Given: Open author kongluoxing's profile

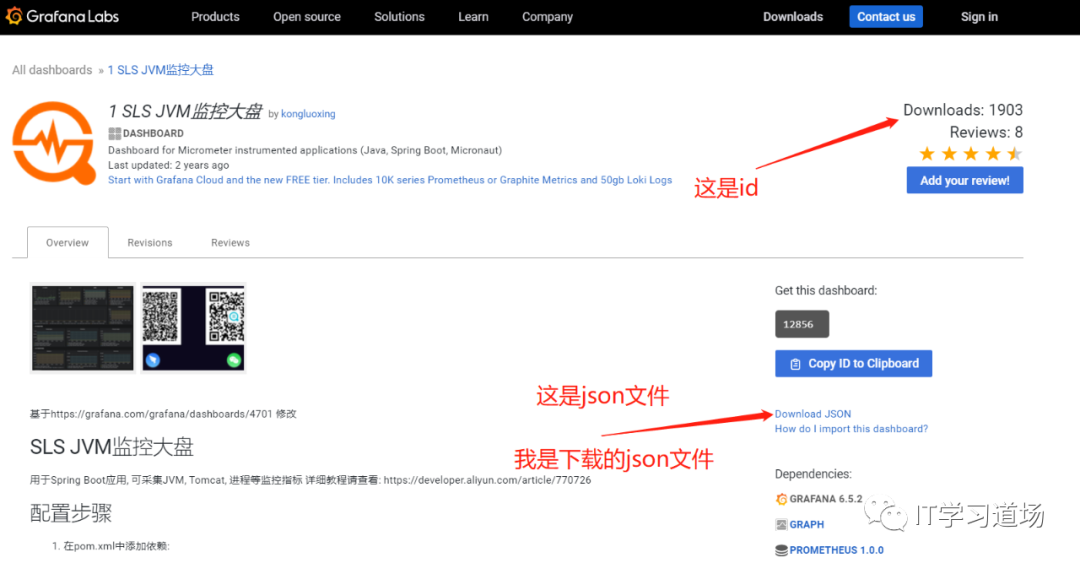Looking at the screenshot, I should click(308, 114).
